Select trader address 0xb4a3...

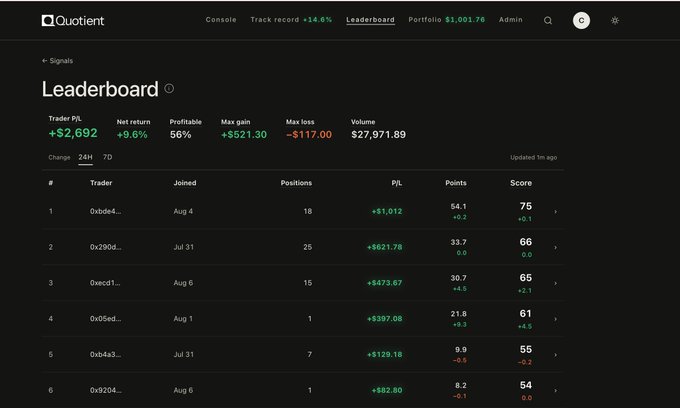tap(106, 355)
